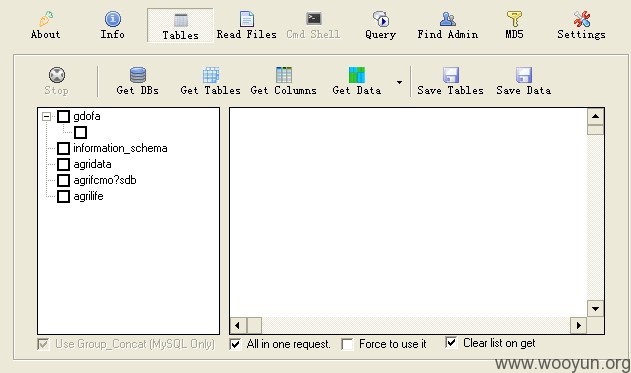631x373 pixels.
Task: Check the gdofa database checkbox
Action: 63,117
